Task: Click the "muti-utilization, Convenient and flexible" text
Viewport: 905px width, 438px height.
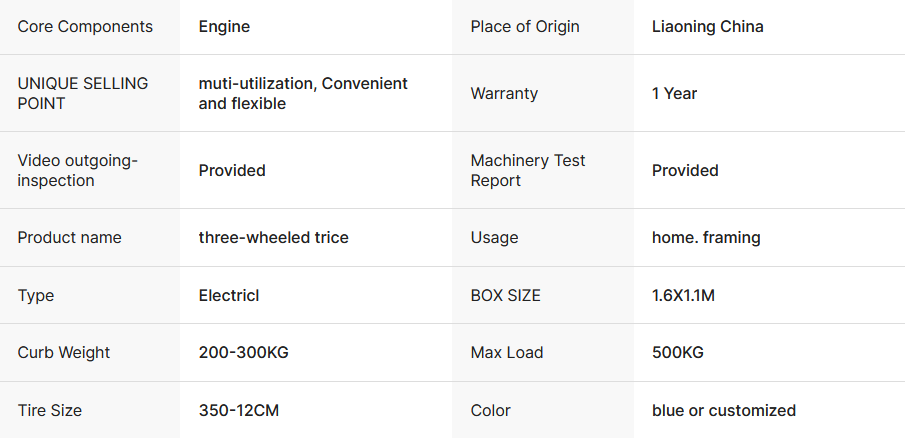Action: [x=303, y=93]
